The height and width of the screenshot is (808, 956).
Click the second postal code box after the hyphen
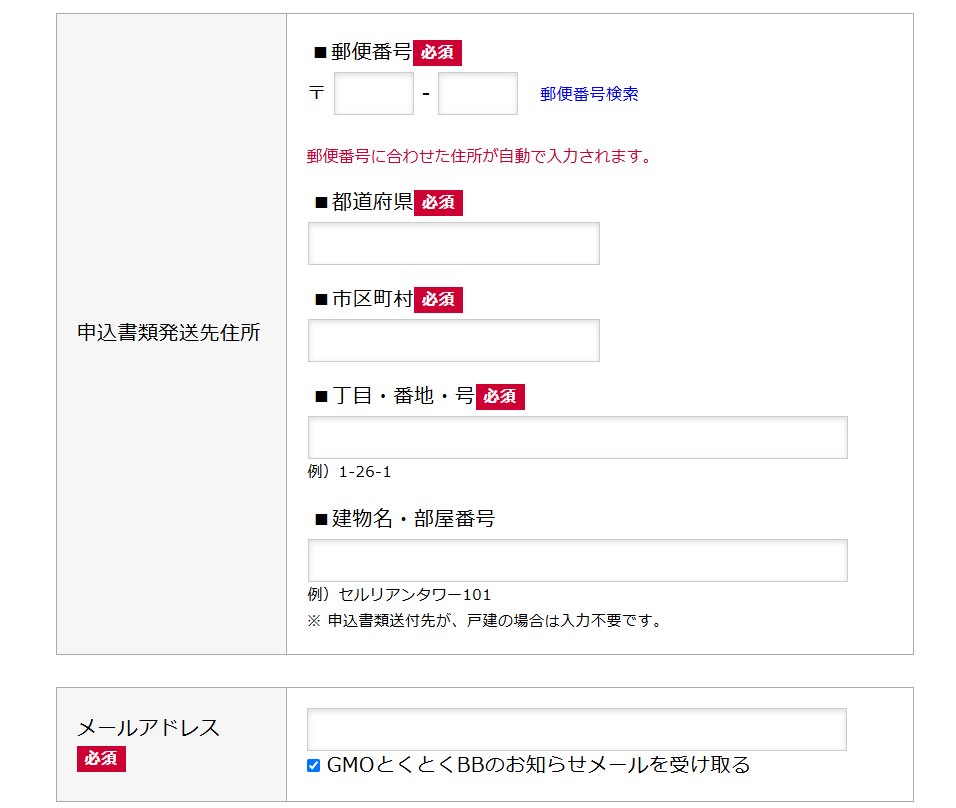click(x=477, y=94)
